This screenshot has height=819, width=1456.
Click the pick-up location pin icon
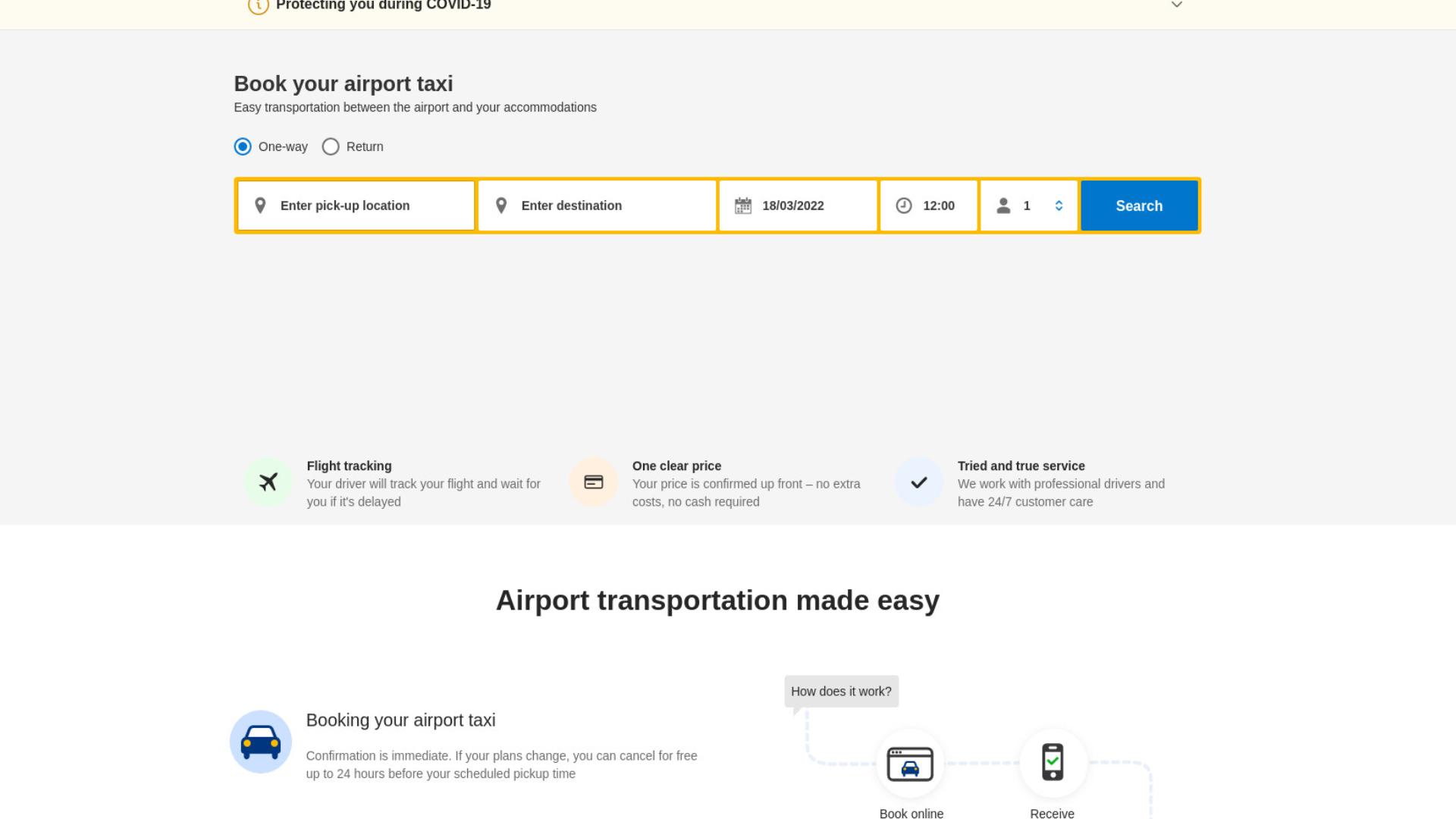[260, 206]
